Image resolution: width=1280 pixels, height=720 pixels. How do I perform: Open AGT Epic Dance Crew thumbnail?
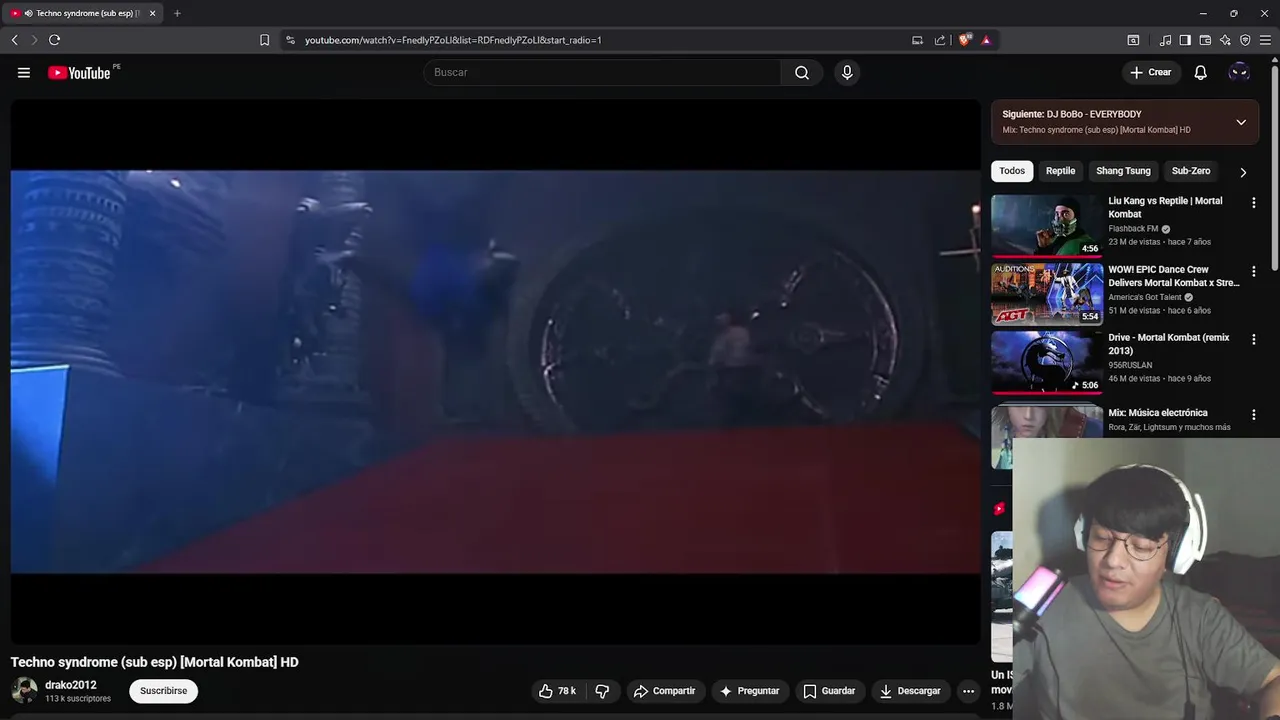[1047, 294]
